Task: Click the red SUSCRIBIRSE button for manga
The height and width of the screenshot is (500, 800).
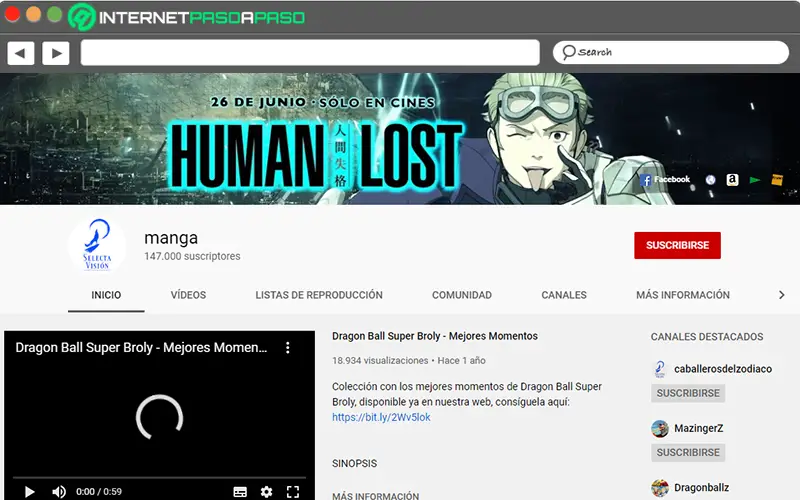Action: pos(677,245)
